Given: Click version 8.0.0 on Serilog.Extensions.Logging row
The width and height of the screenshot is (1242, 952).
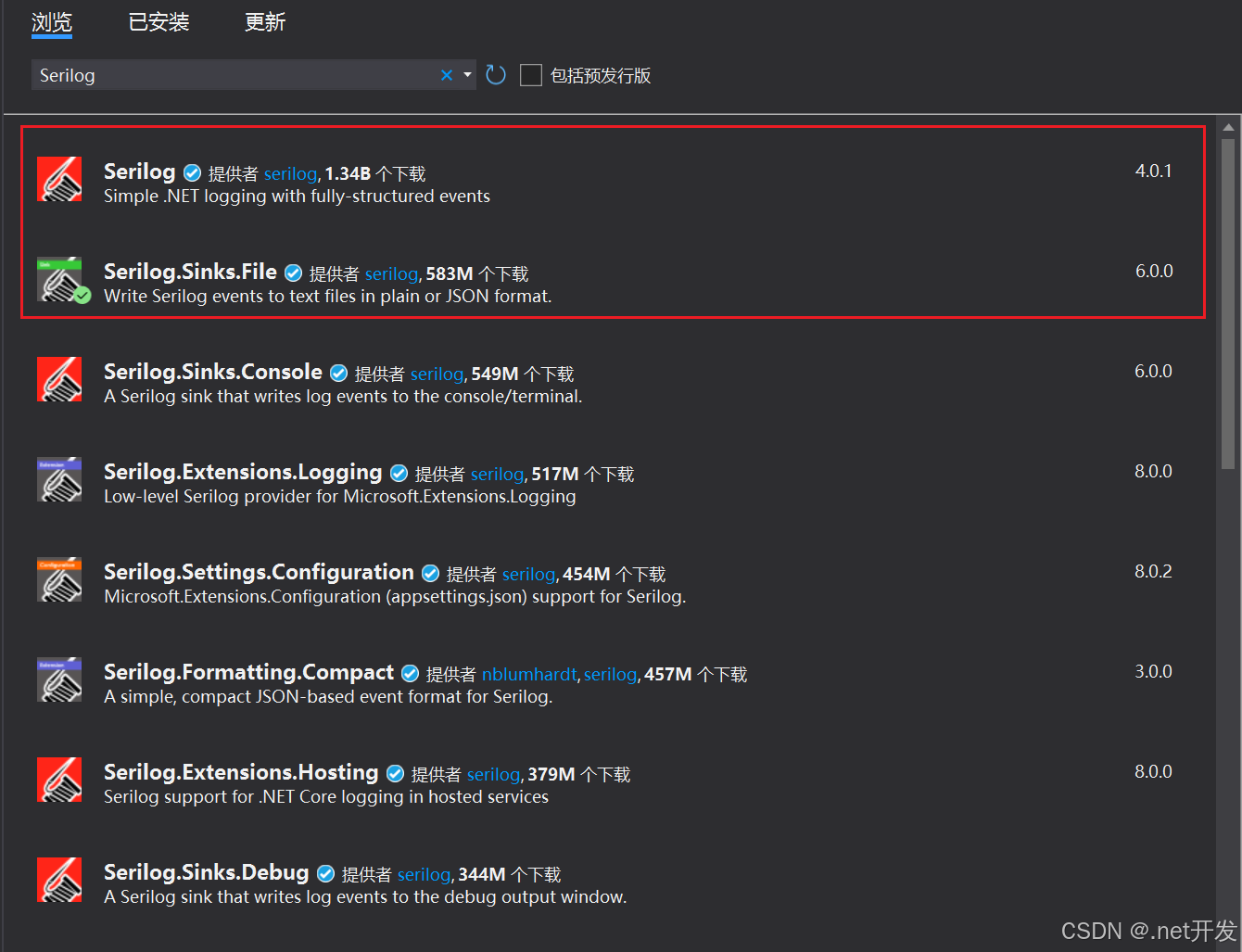Looking at the screenshot, I should pos(1153,471).
